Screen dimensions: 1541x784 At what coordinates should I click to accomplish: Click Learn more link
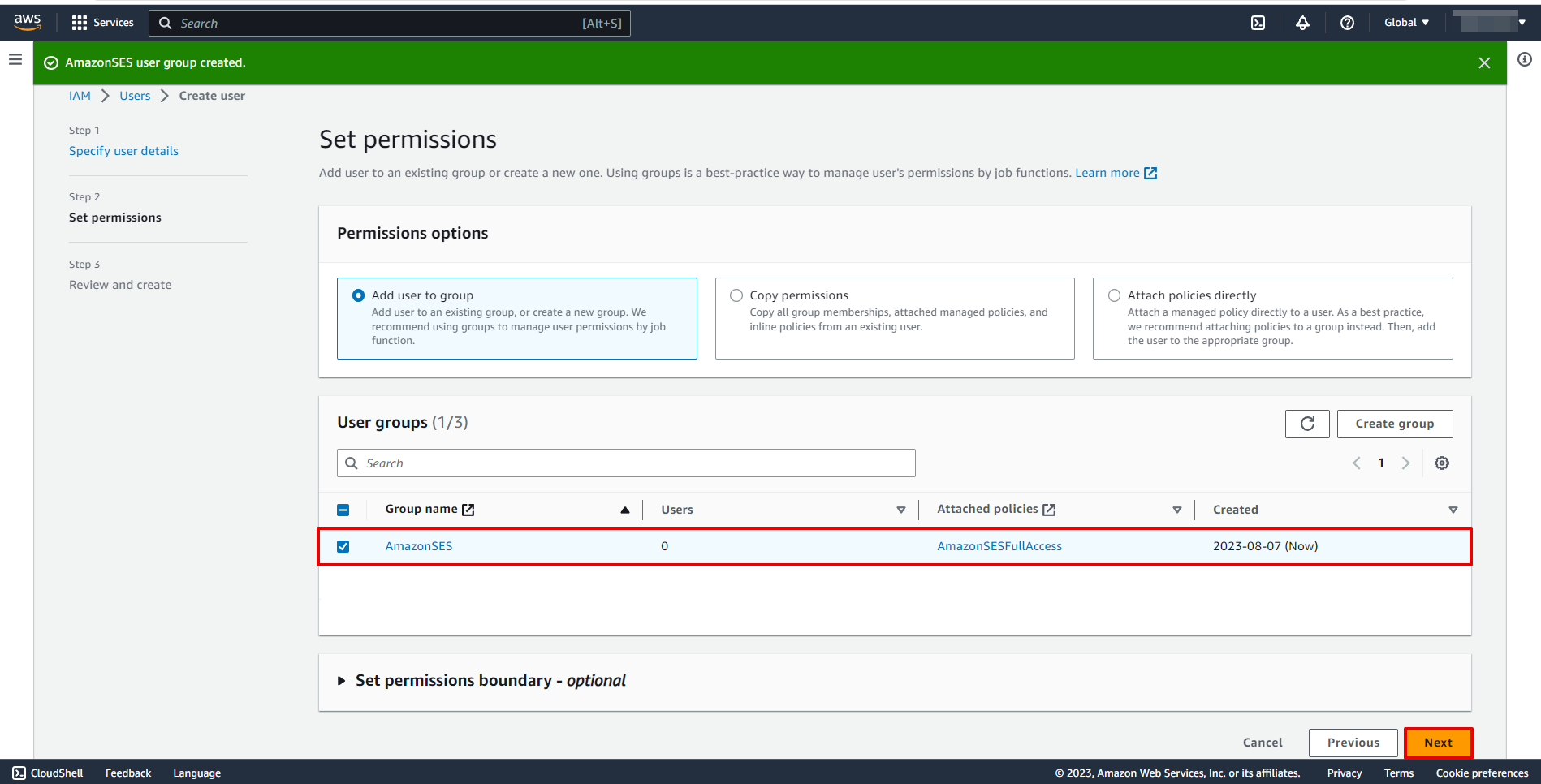click(1107, 173)
